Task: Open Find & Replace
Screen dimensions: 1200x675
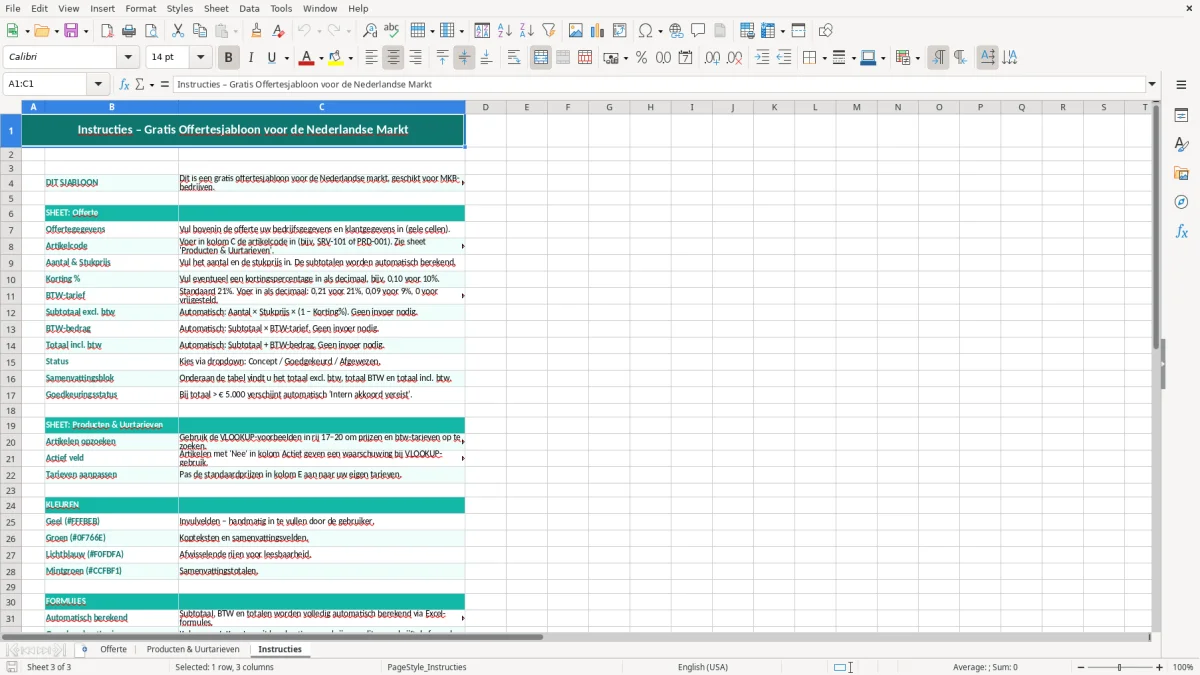Action: 369,31
